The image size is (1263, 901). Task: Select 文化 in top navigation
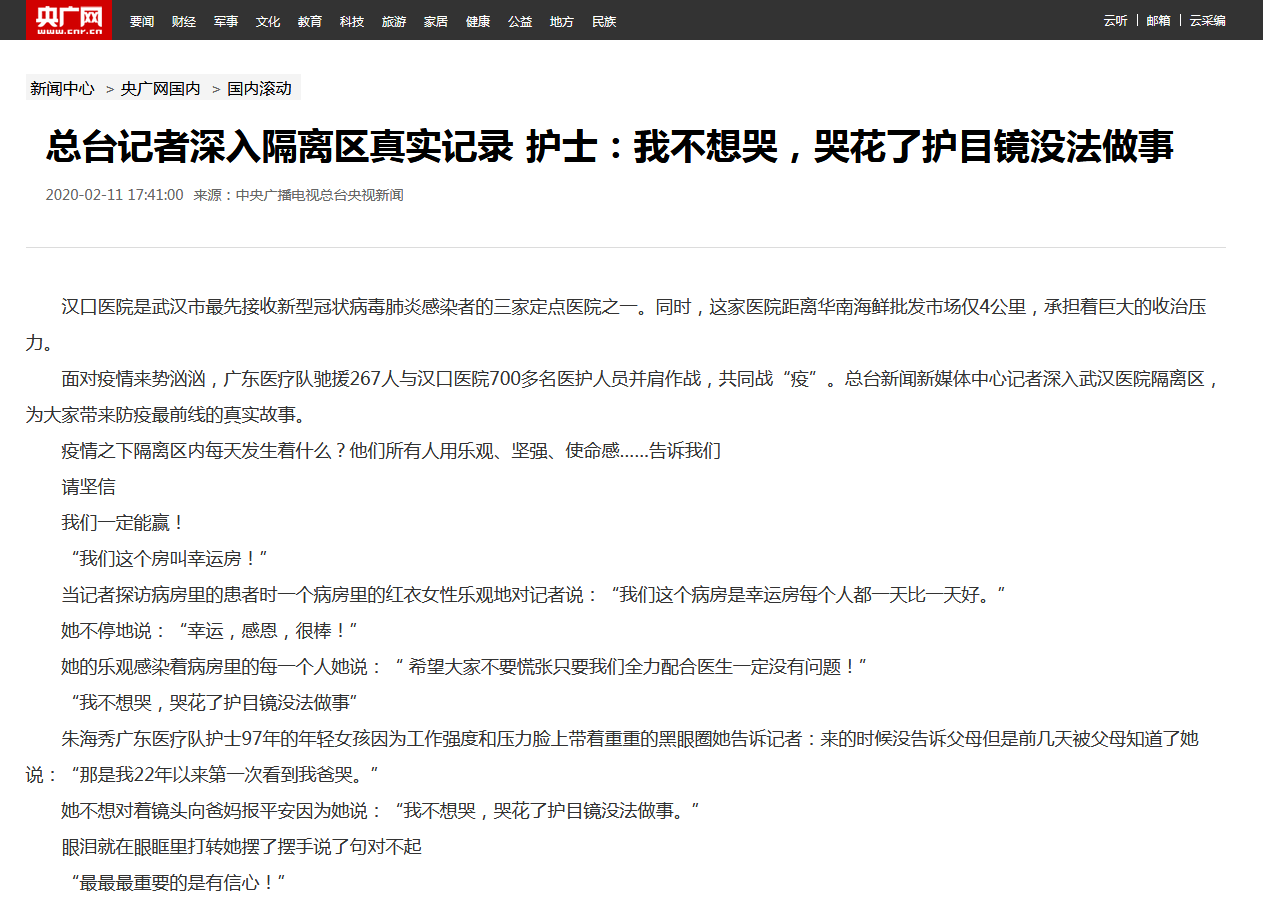point(268,21)
